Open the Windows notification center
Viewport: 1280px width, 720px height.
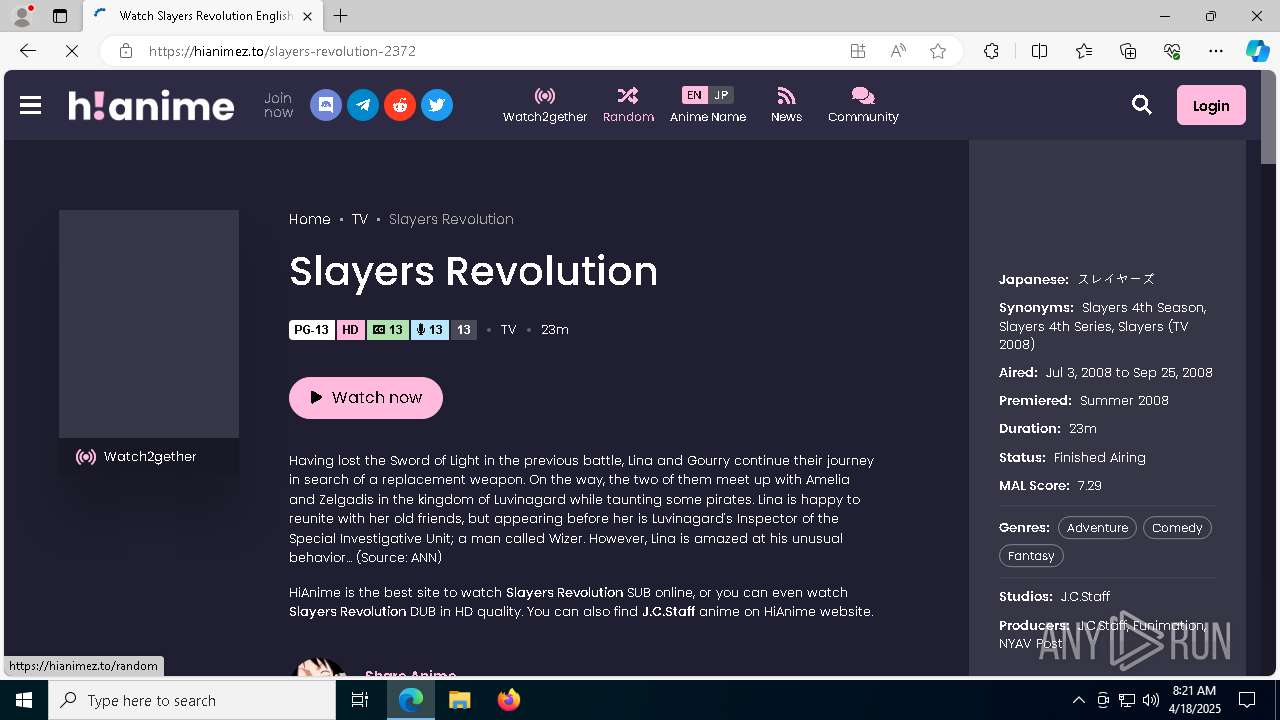[1247, 700]
